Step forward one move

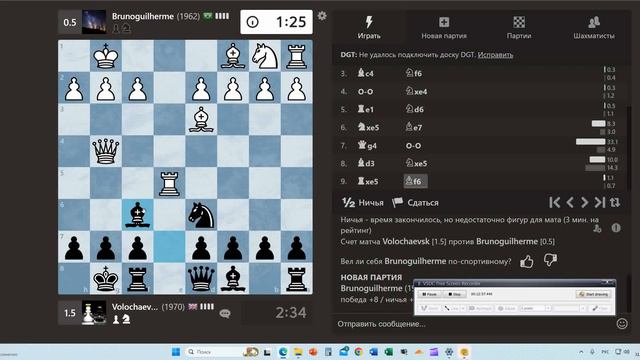584,202
